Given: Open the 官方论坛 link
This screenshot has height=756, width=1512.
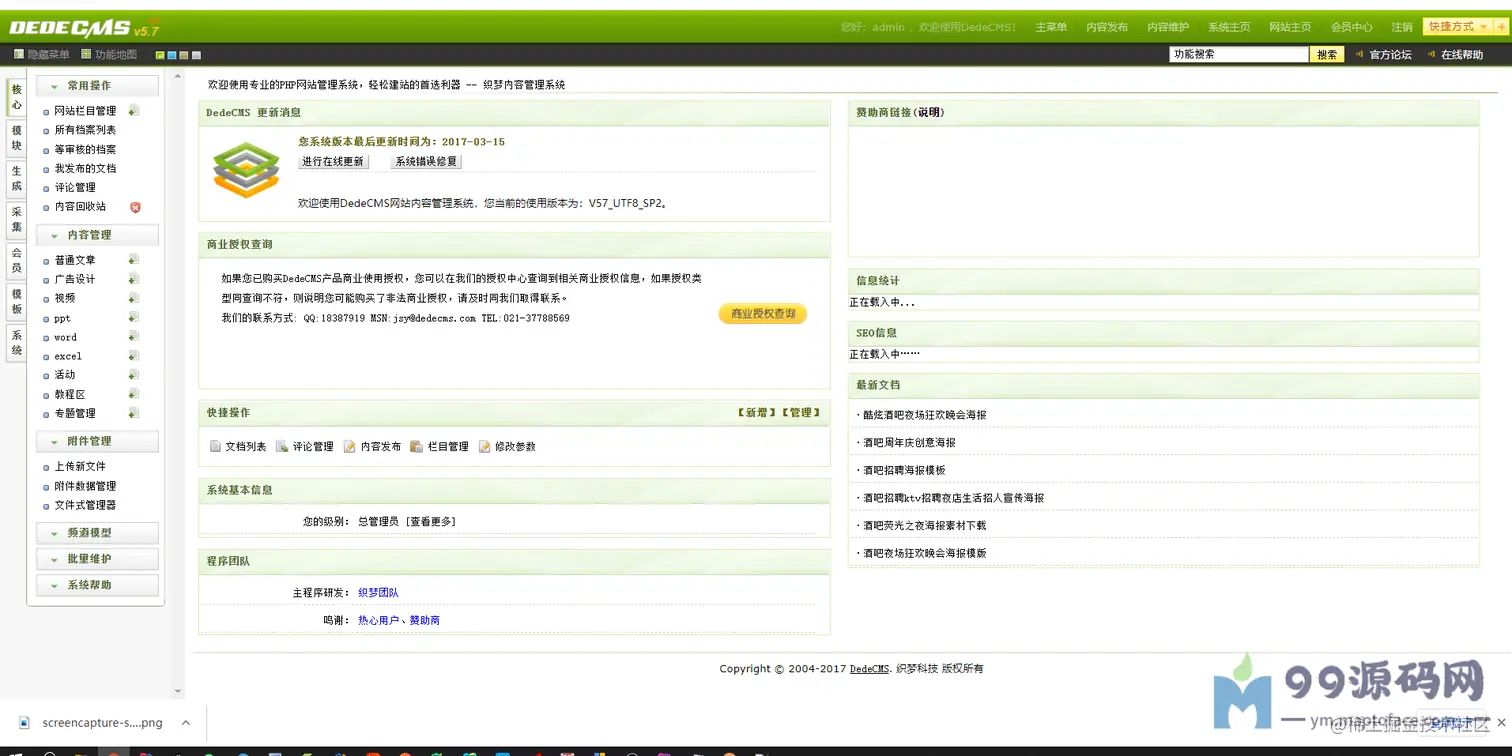Looking at the screenshot, I should pyautogui.click(x=1390, y=55).
